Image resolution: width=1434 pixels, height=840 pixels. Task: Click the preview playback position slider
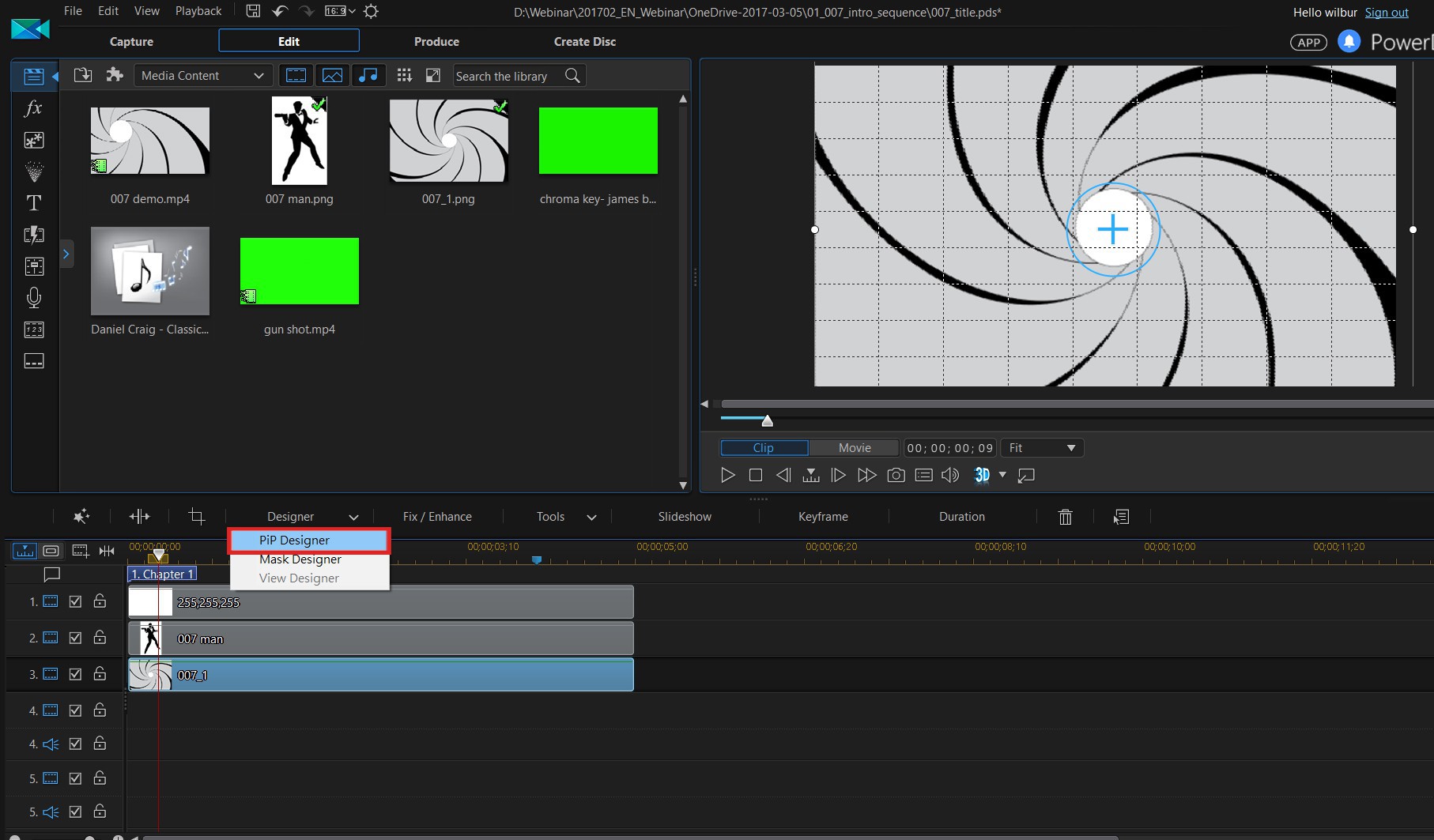(767, 420)
